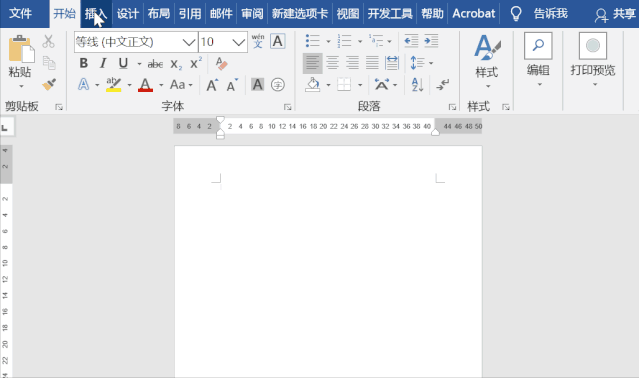Expand the Paste options arrow

(x=21, y=86)
